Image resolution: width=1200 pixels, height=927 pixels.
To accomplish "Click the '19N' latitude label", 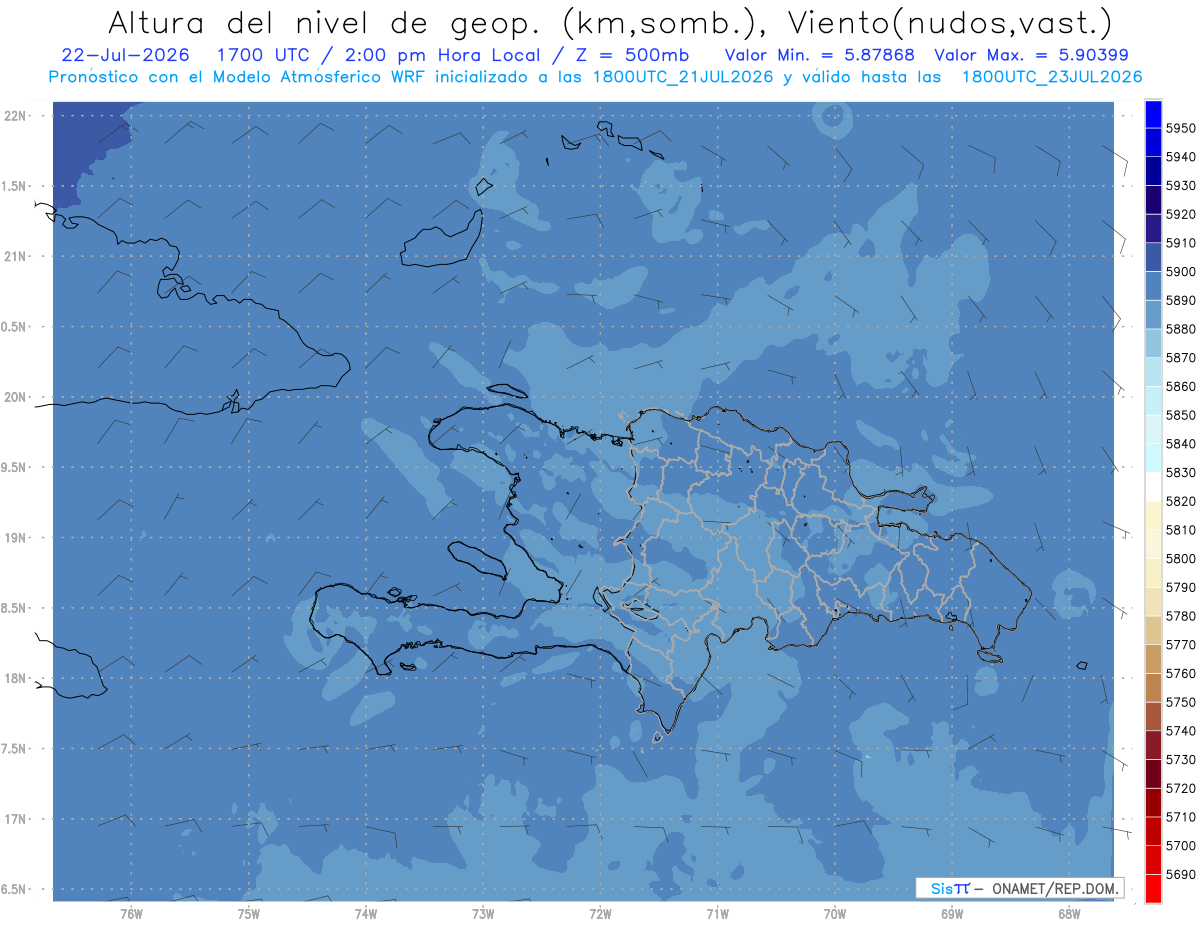I will pyautogui.click(x=15, y=537).
